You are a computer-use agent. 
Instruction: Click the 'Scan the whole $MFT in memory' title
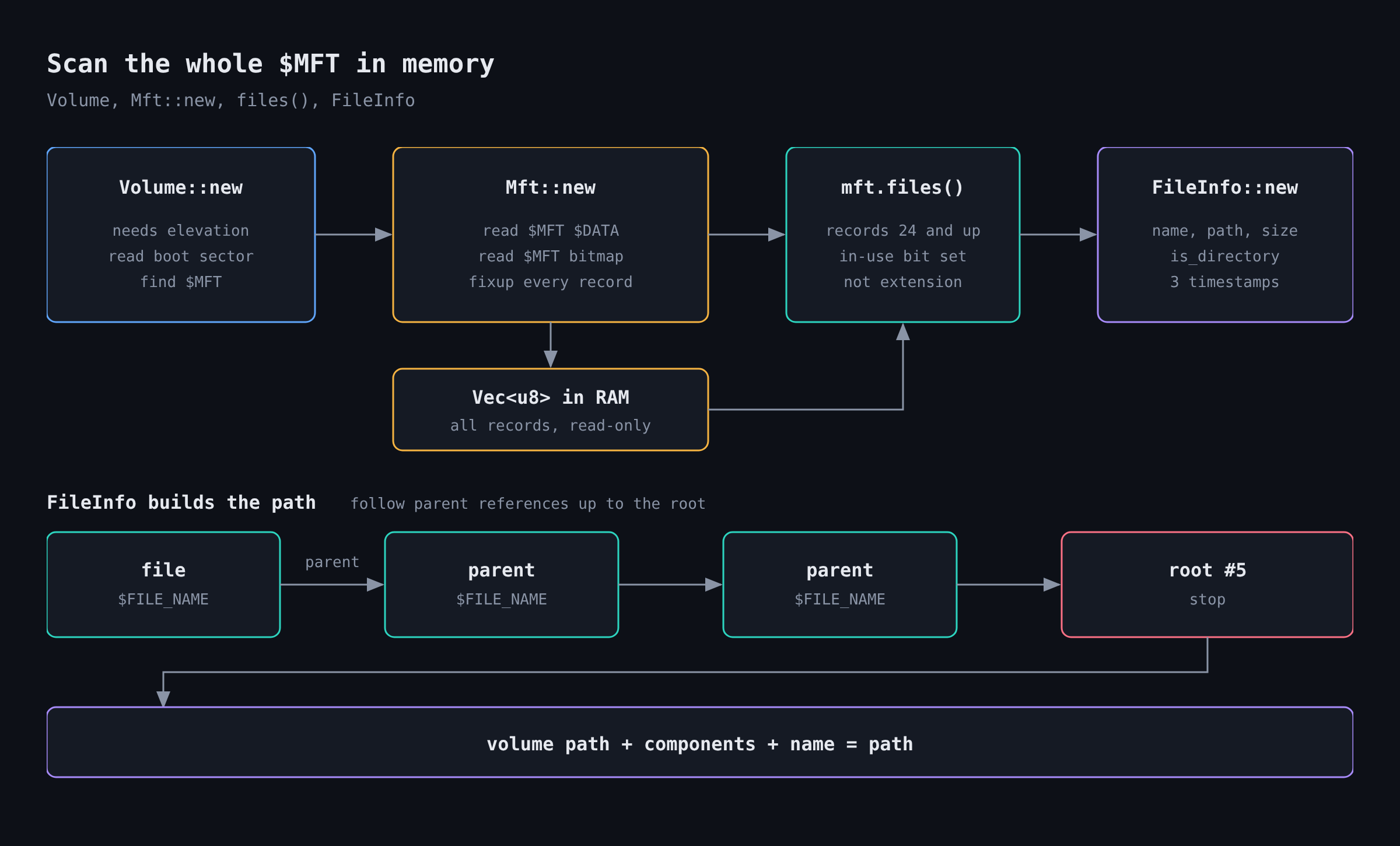[x=271, y=64]
